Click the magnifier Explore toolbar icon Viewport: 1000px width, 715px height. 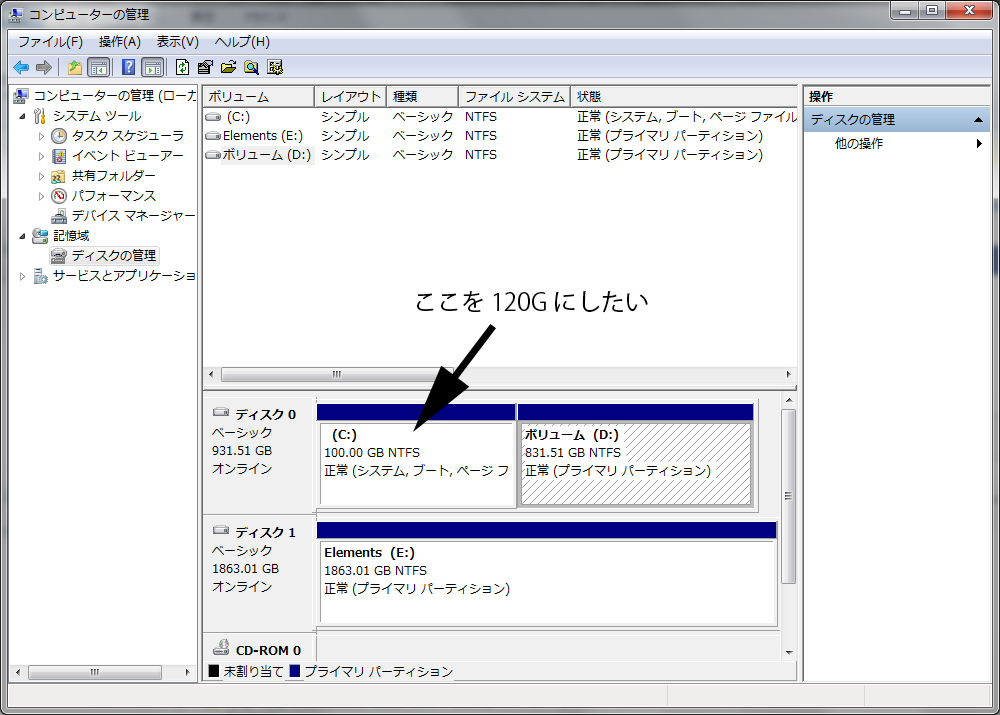coord(251,67)
